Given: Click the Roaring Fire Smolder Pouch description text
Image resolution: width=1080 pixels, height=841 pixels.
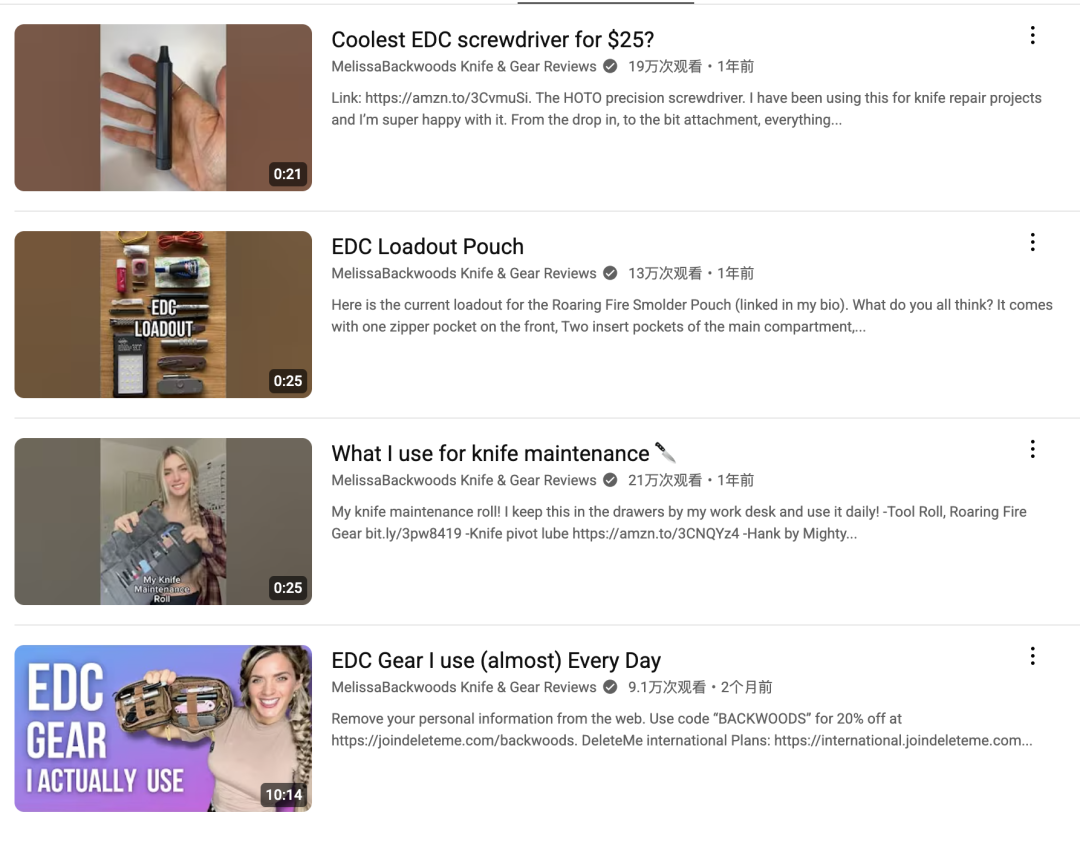Looking at the screenshot, I should 692,315.
